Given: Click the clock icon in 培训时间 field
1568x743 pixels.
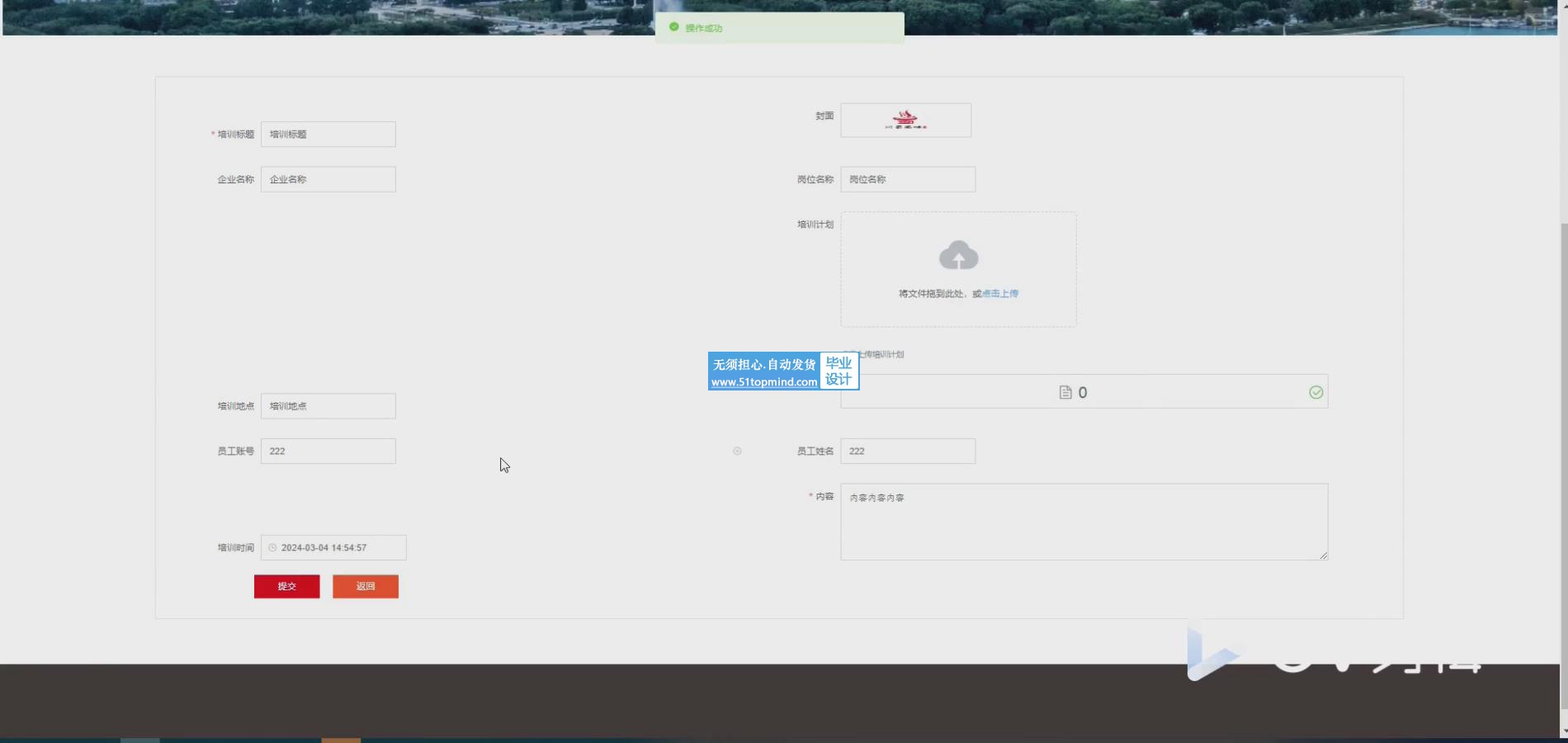Looking at the screenshot, I should (272, 547).
